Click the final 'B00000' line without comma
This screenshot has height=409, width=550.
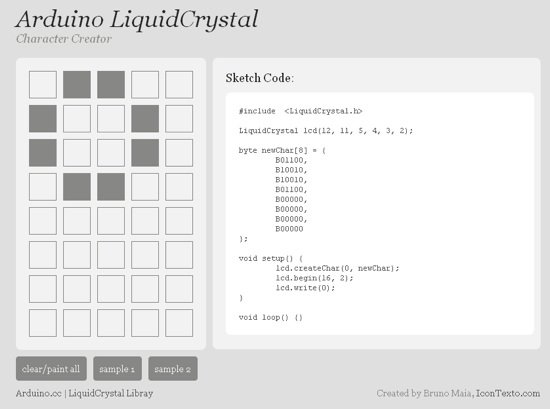pos(289,229)
